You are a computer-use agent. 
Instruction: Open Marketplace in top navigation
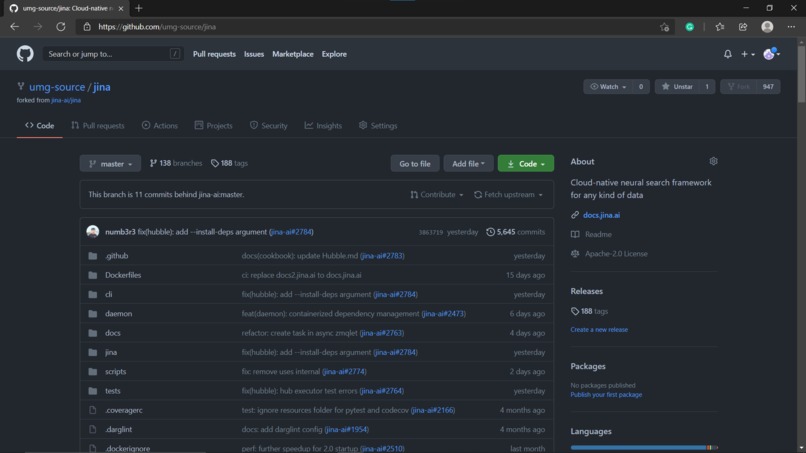pos(292,54)
